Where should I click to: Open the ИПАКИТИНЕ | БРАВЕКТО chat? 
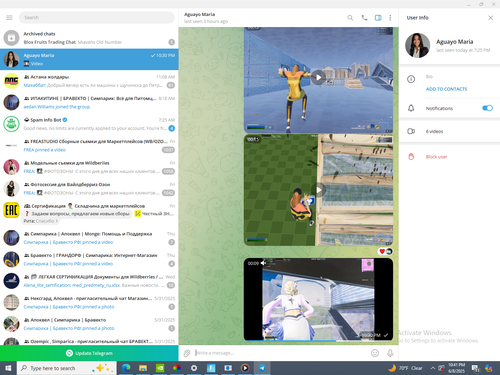click(89, 102)
